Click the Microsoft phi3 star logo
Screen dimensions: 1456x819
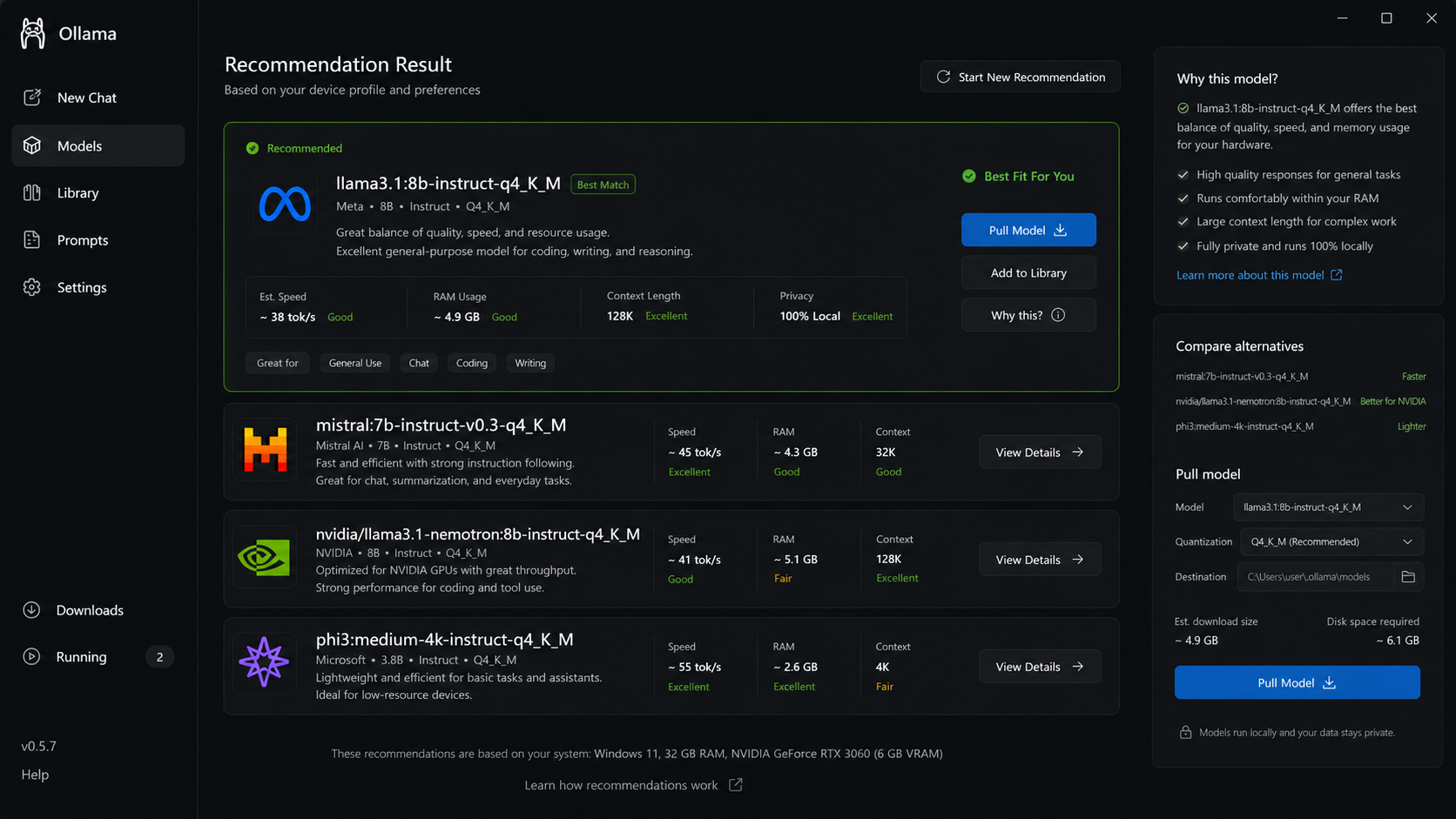(265, 662)
